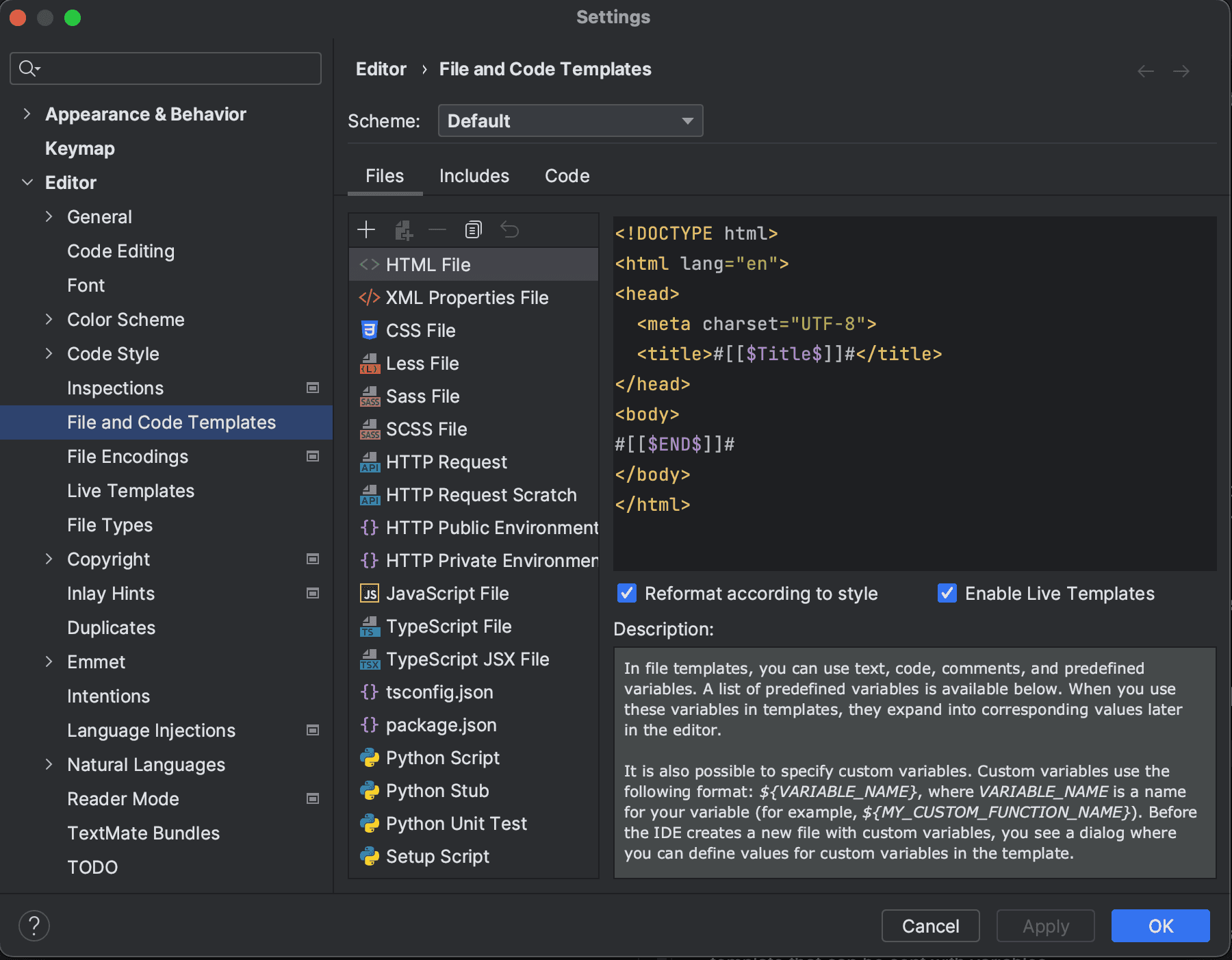Navigate forward using the right arrow
The height and width of the screenshot is (960, 1232).
(1181, 71)
